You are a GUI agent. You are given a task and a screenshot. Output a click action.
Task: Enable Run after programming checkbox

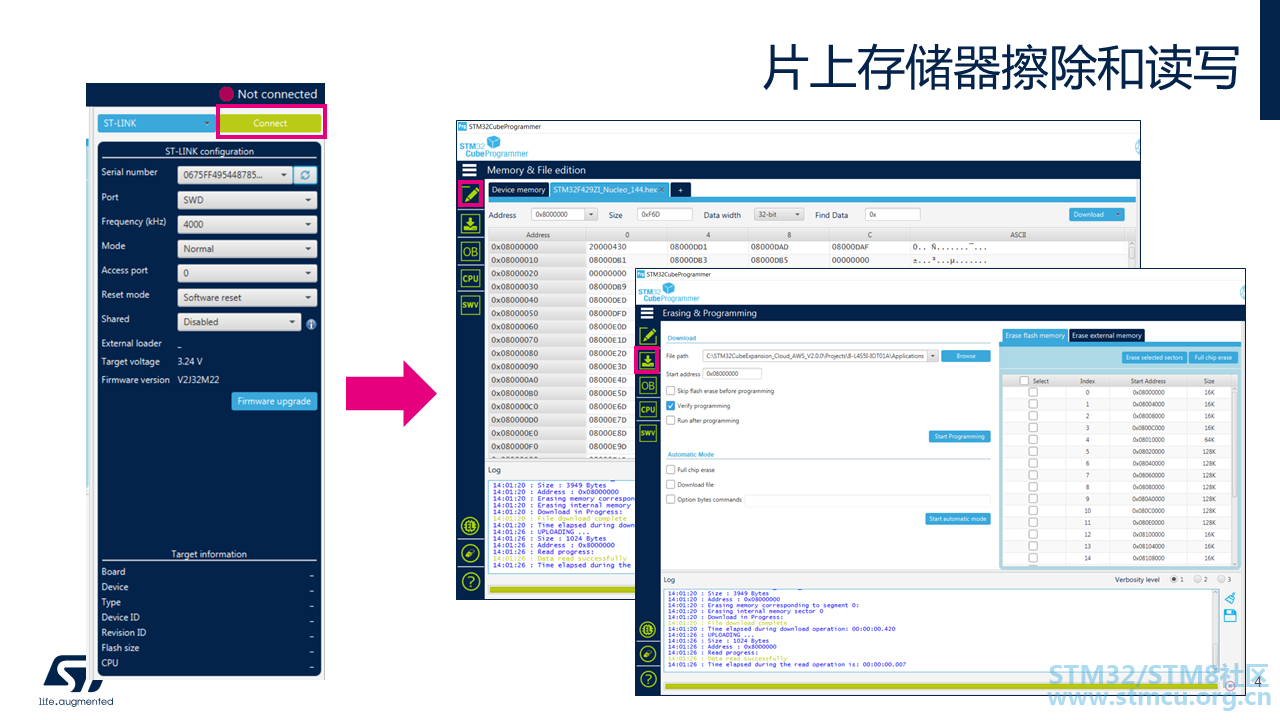pos(671,421)
